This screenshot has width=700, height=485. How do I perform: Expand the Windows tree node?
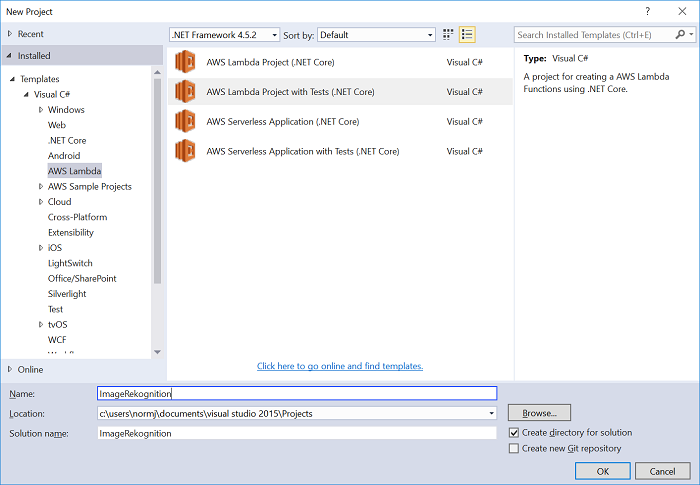click(41, 109)
